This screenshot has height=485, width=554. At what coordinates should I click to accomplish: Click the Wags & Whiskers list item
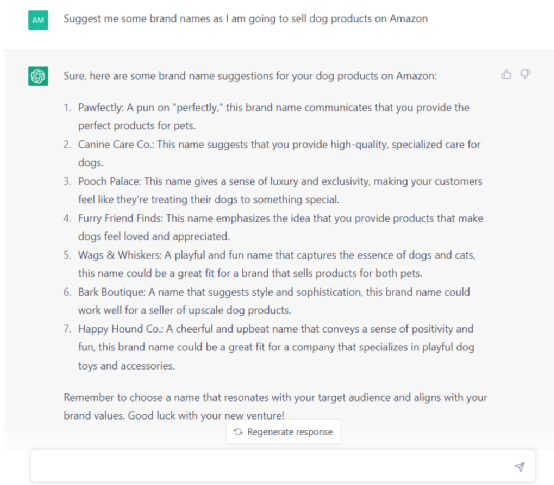click(270, 264)
